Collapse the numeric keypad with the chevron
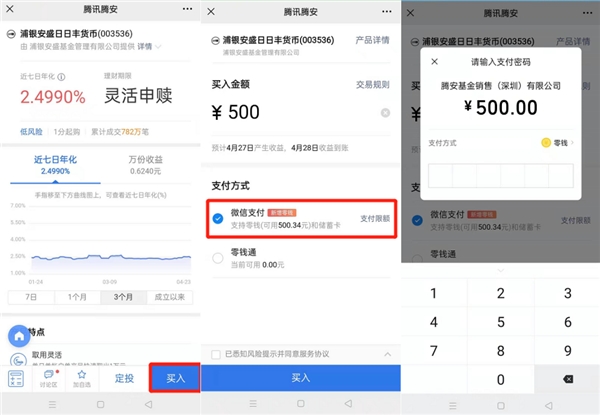This screenshot has width=600, height=415. [501, 270]
